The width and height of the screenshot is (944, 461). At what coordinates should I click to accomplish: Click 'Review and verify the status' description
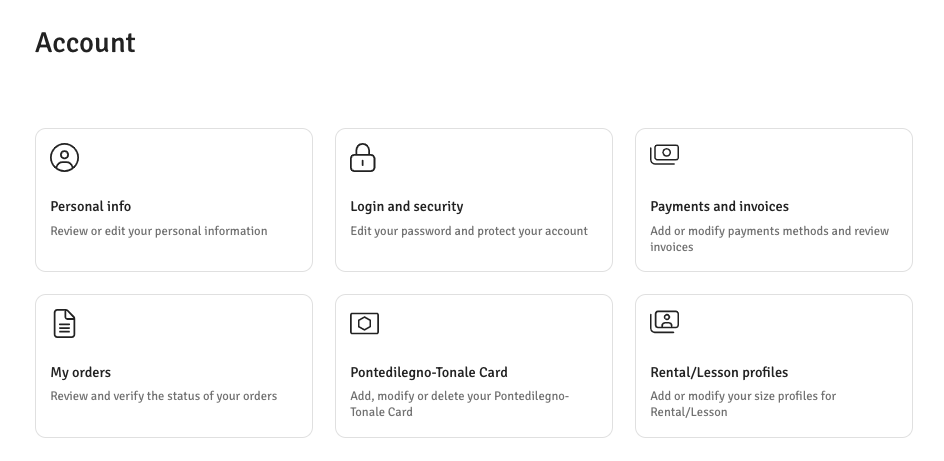pyautogui.click(x=164, y=396)
